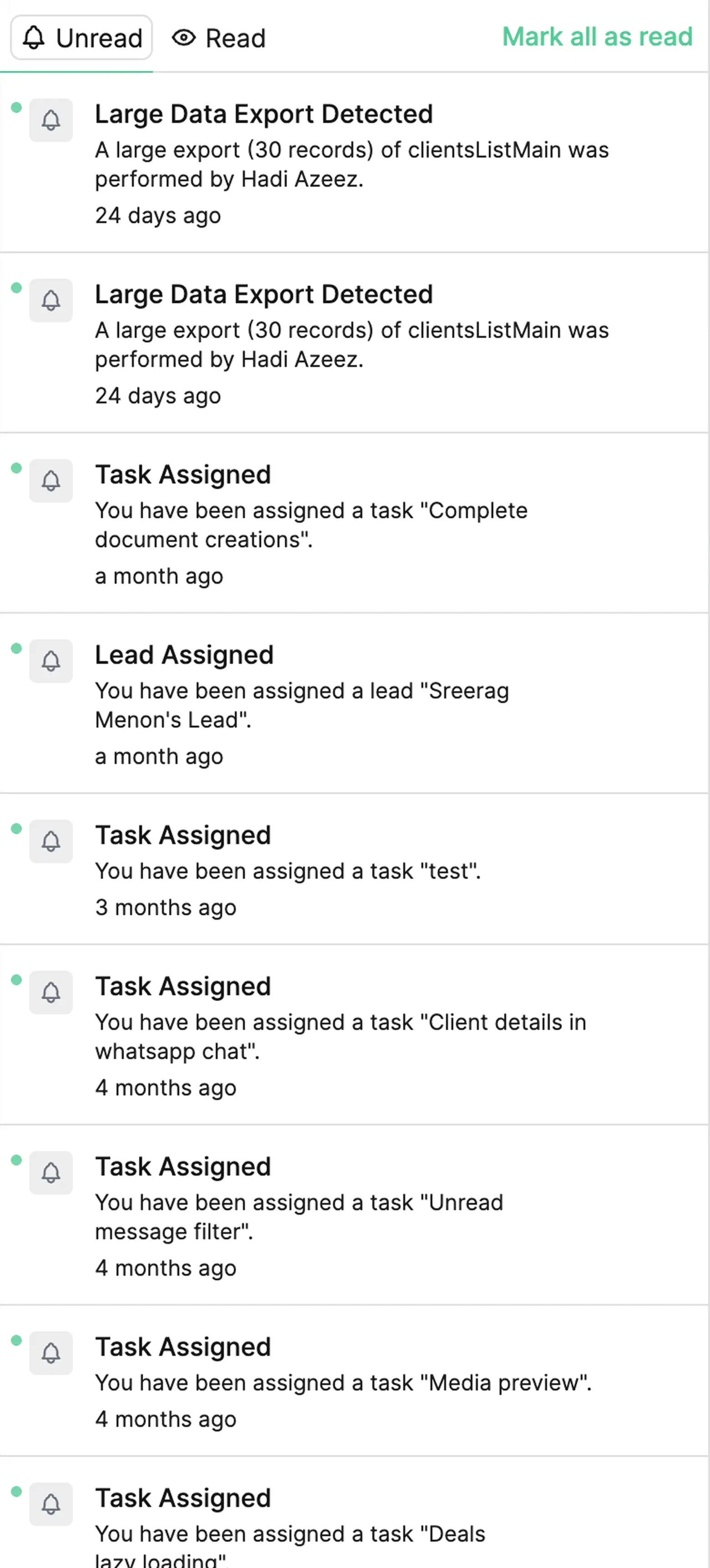Click bell icon next to Lead Assigned notification

click(x=51, y=661)
